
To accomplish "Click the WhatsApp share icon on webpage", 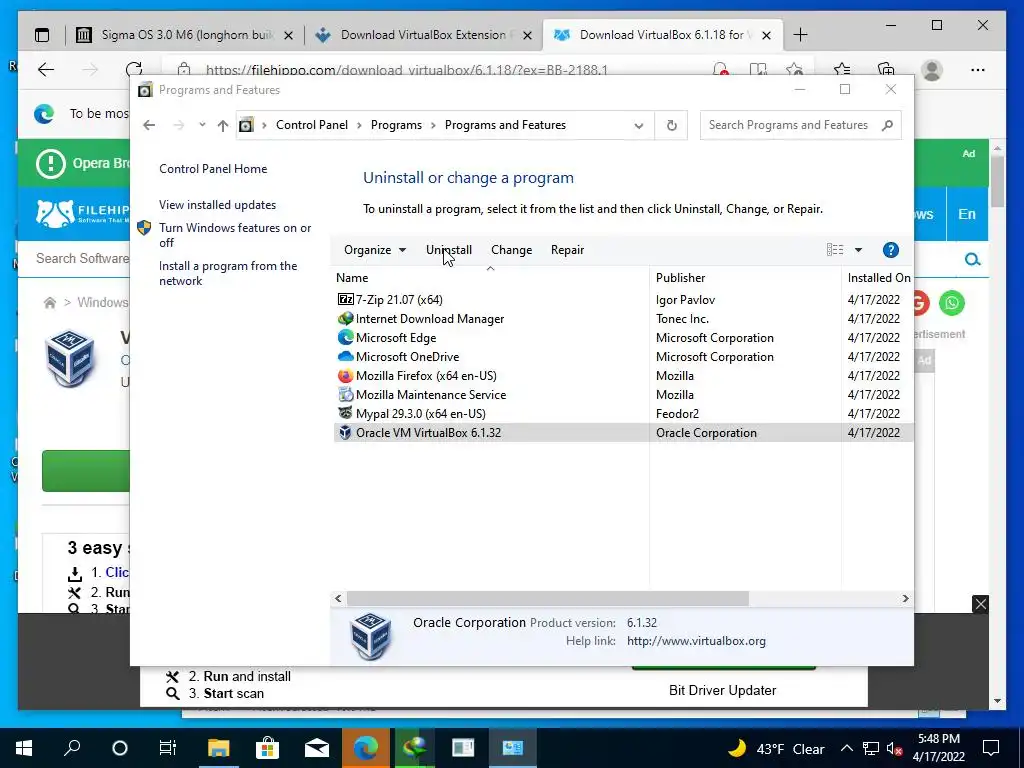I will tap(952, 303).
